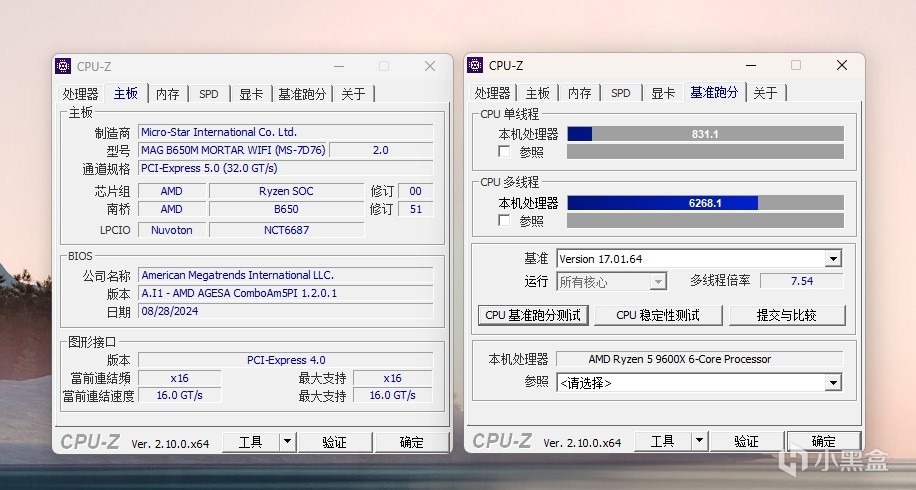Click BIOS company American Megatrends International LLC.

[286, 275]
